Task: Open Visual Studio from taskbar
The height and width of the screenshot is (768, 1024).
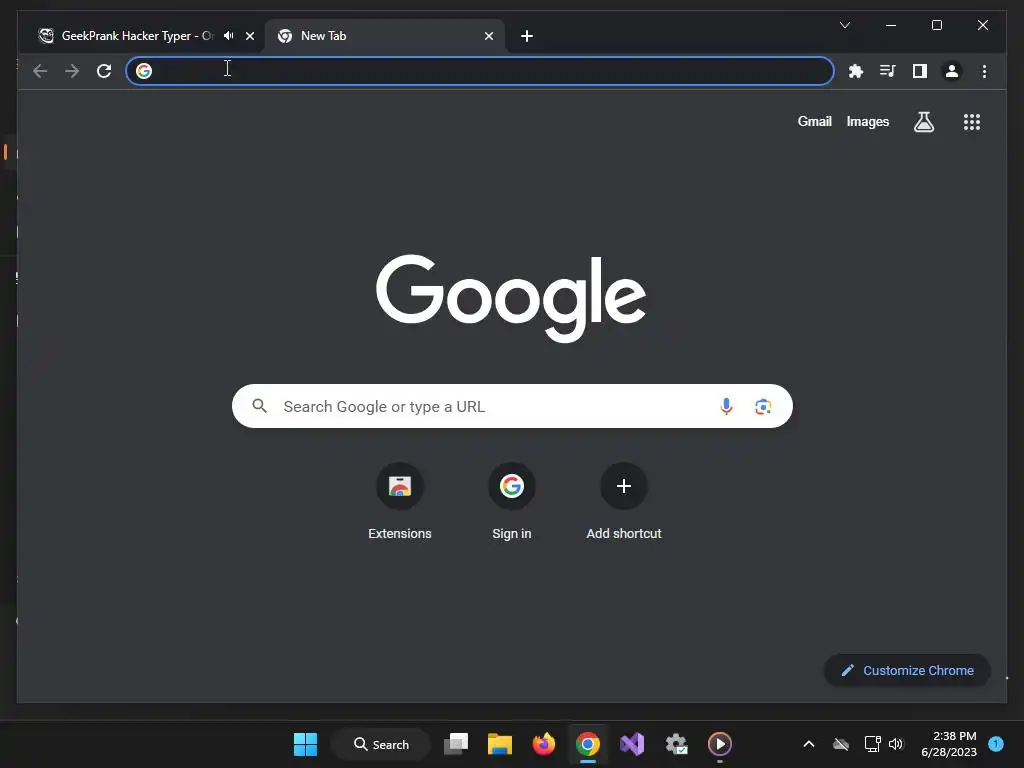Action: 632,744
